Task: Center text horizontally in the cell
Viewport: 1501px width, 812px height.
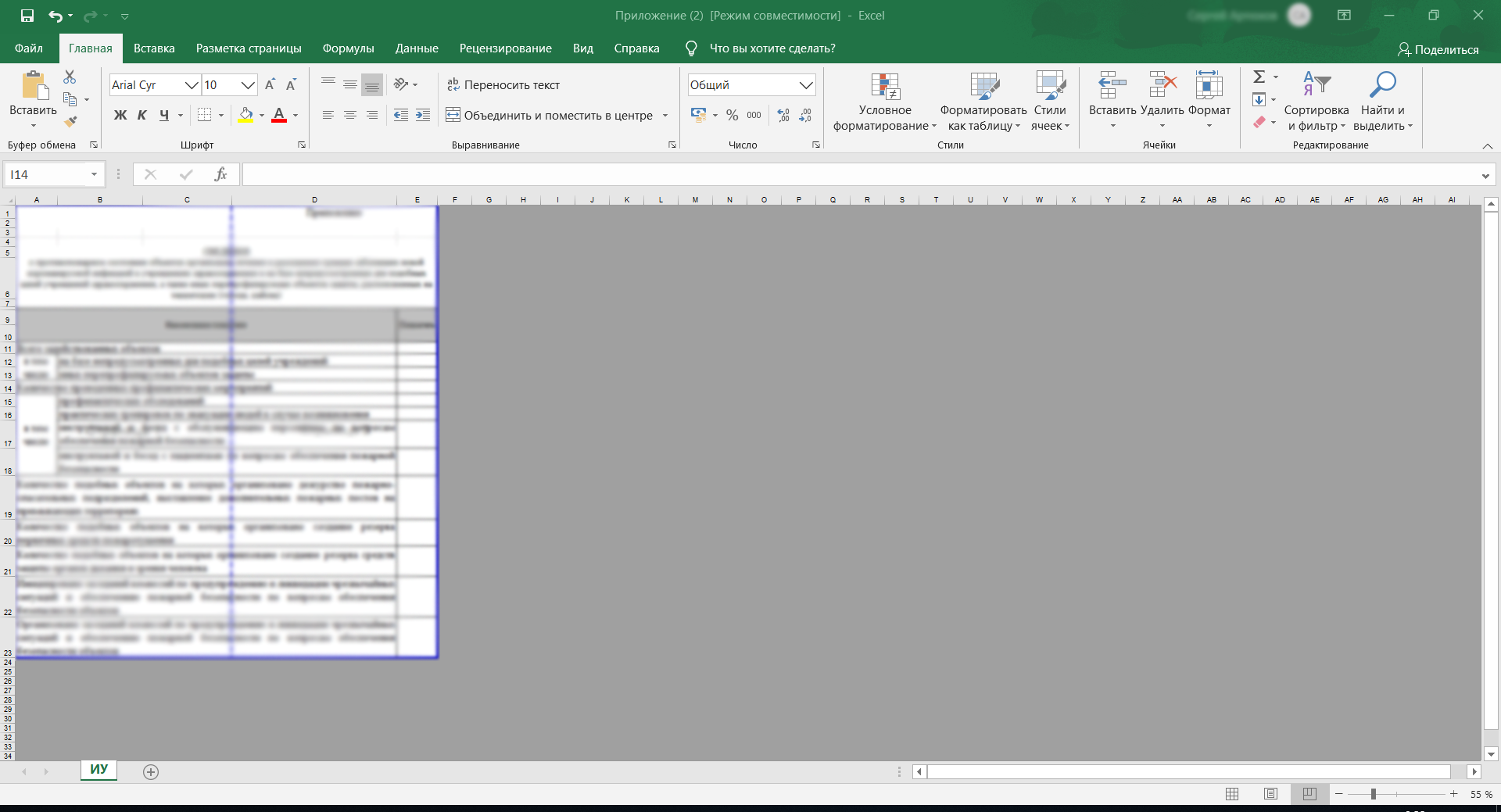Action: (350, 115)
